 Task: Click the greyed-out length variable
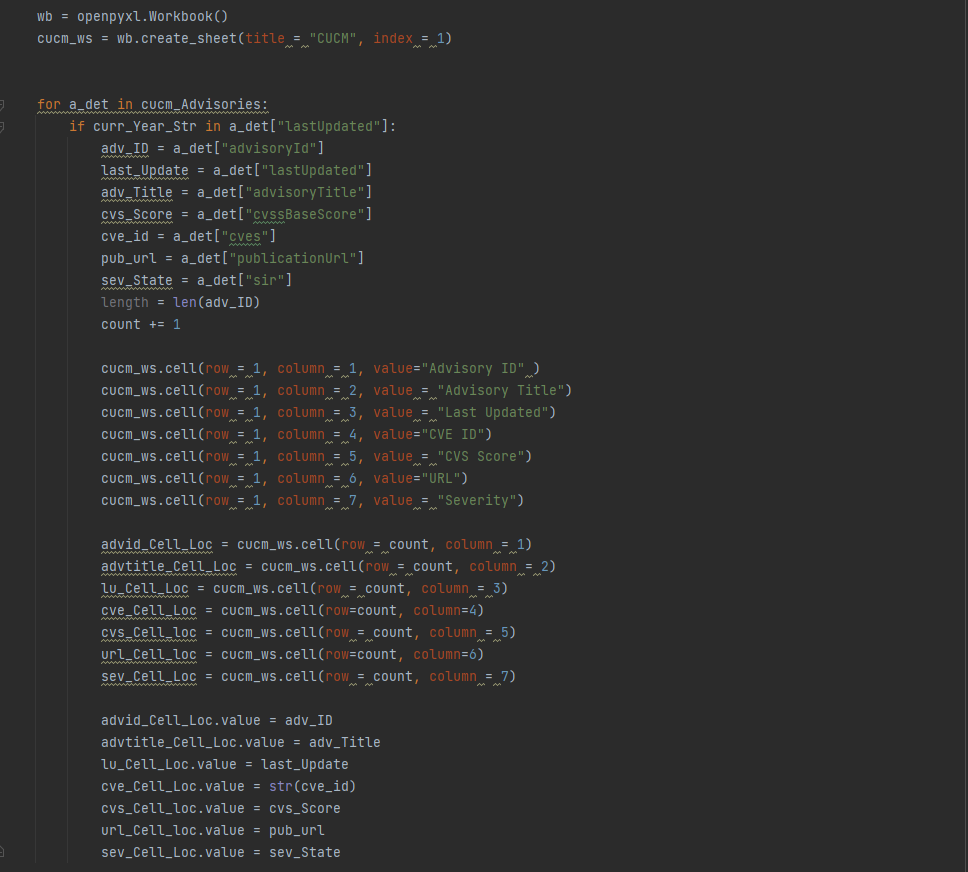[124, 302]
